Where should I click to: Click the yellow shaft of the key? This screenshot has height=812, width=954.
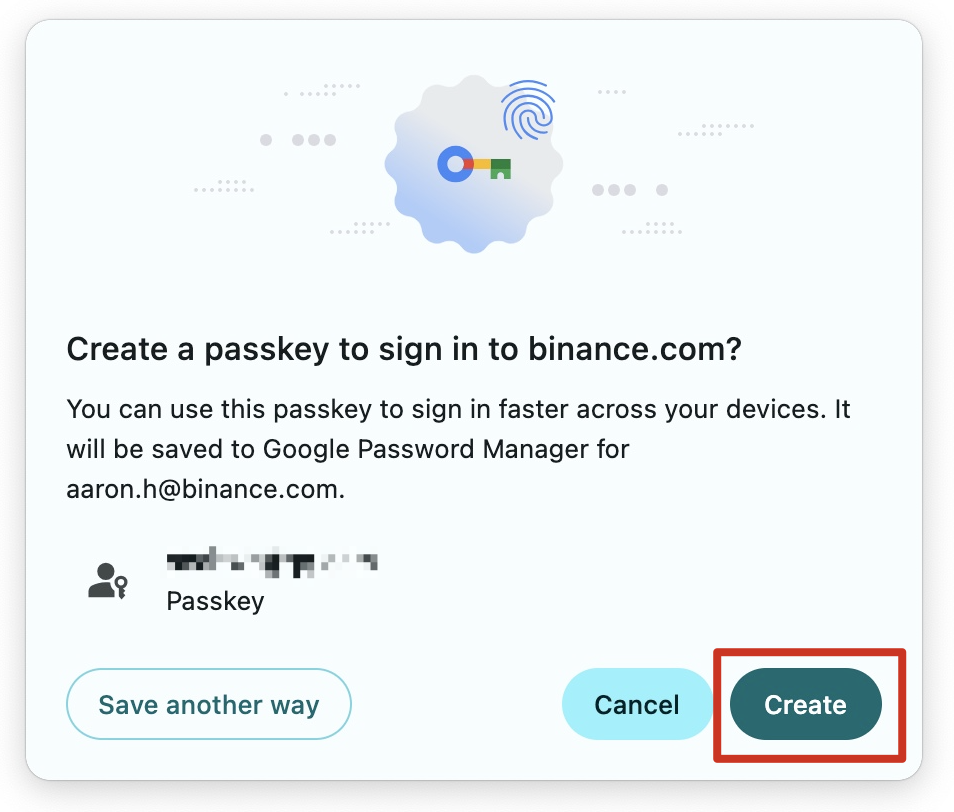(x=481, y=164)
